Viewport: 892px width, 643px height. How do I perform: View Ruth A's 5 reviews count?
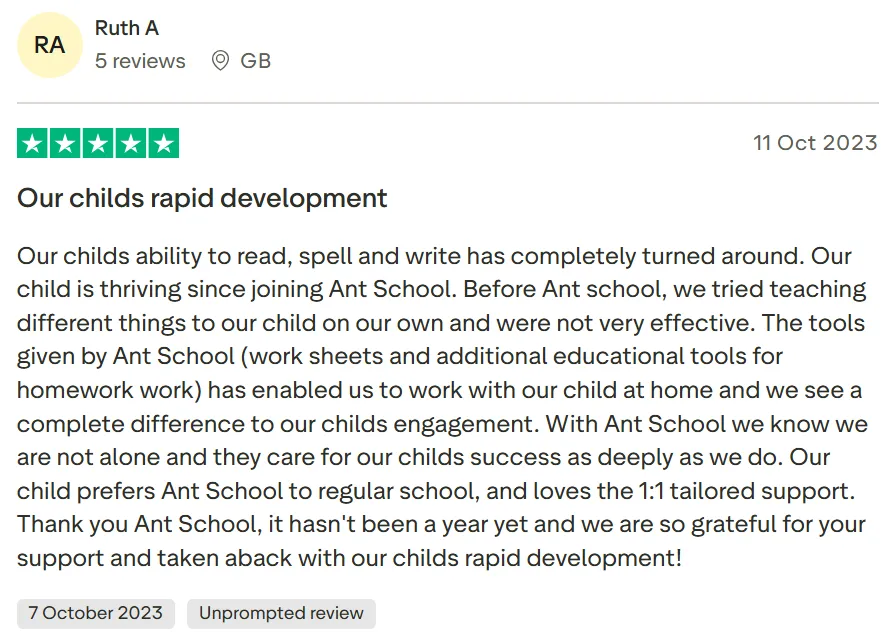[140, 61]
